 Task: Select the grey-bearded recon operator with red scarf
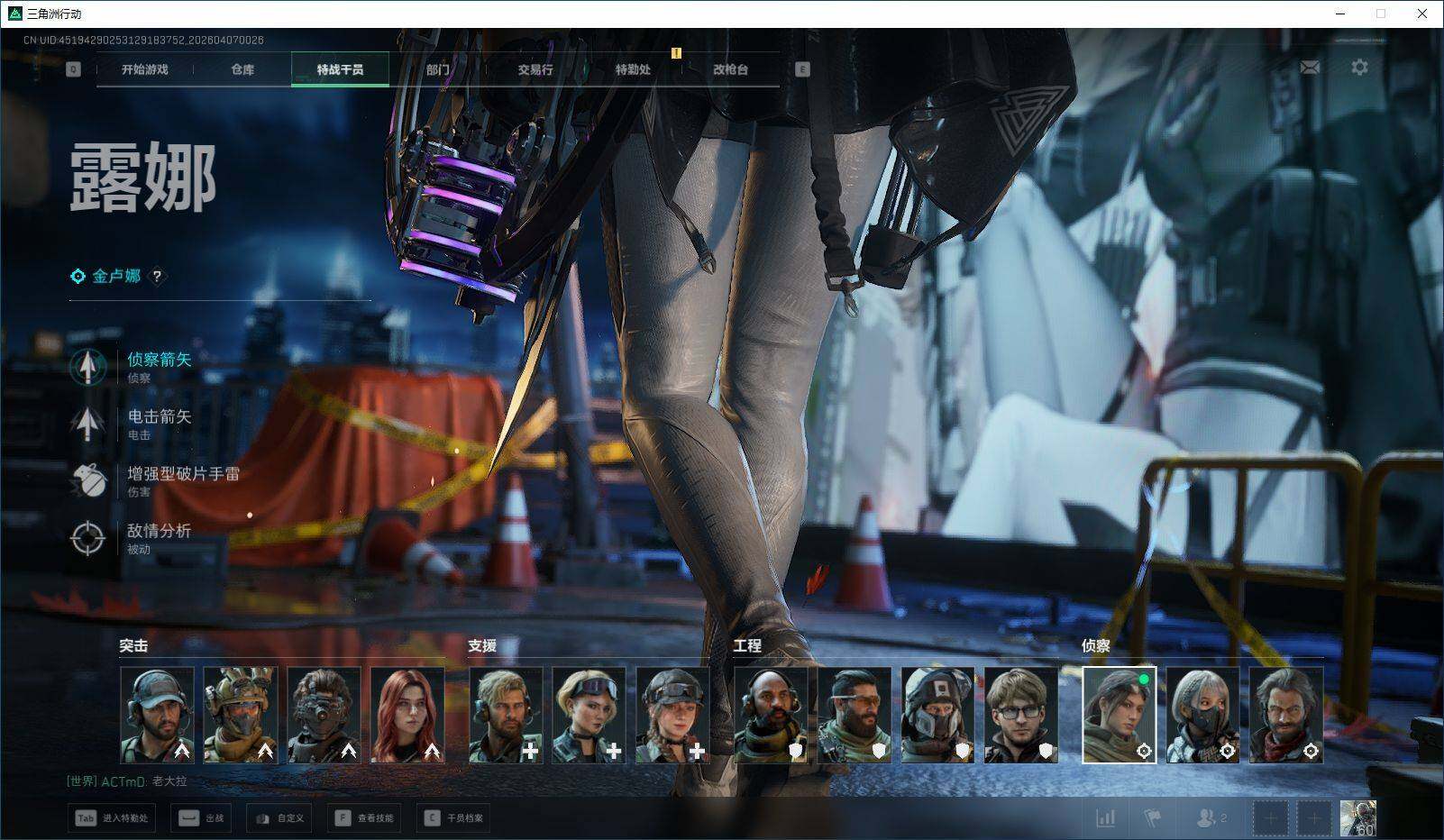pyautogui.click(x=1286, y=715)
